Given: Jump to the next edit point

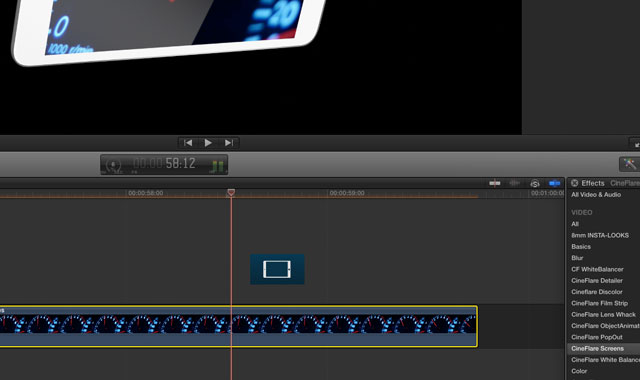Looking at the screenshot, I should click(229, 143).
